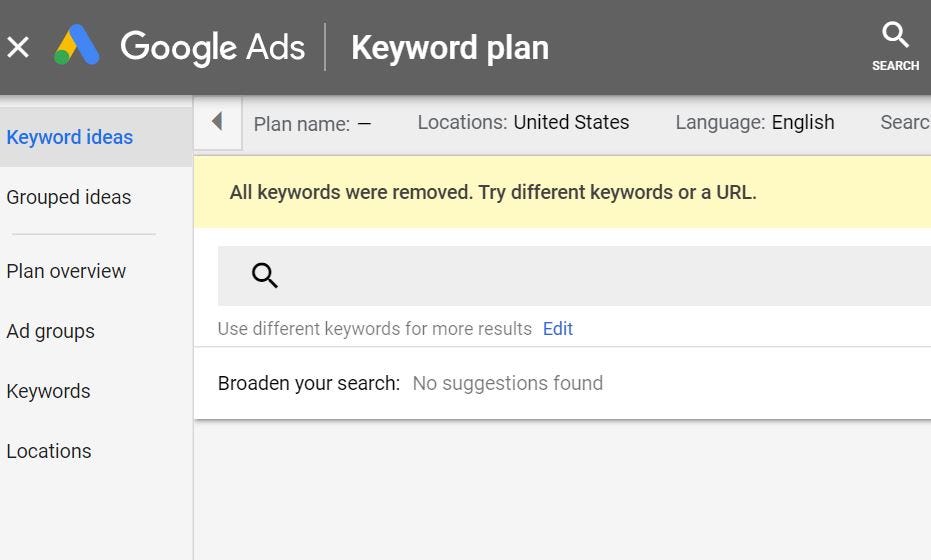Edit the Plan name field in the top bar
This screenshot has height=560, width=931.
[x=312, y=124]
